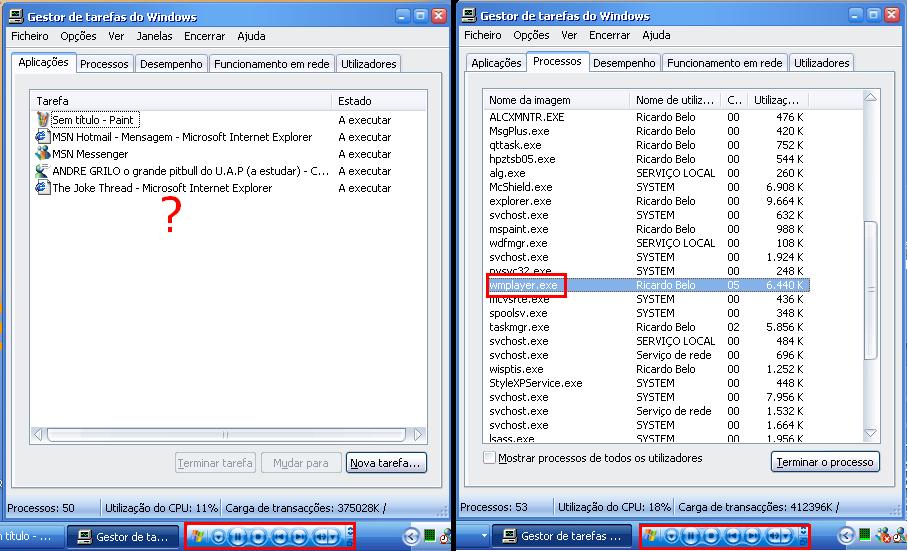The width and height of the screenshot is (908, 551).
Task: Expand hidden tray icons on the left taskbar
Action: (x=410, y=536)
